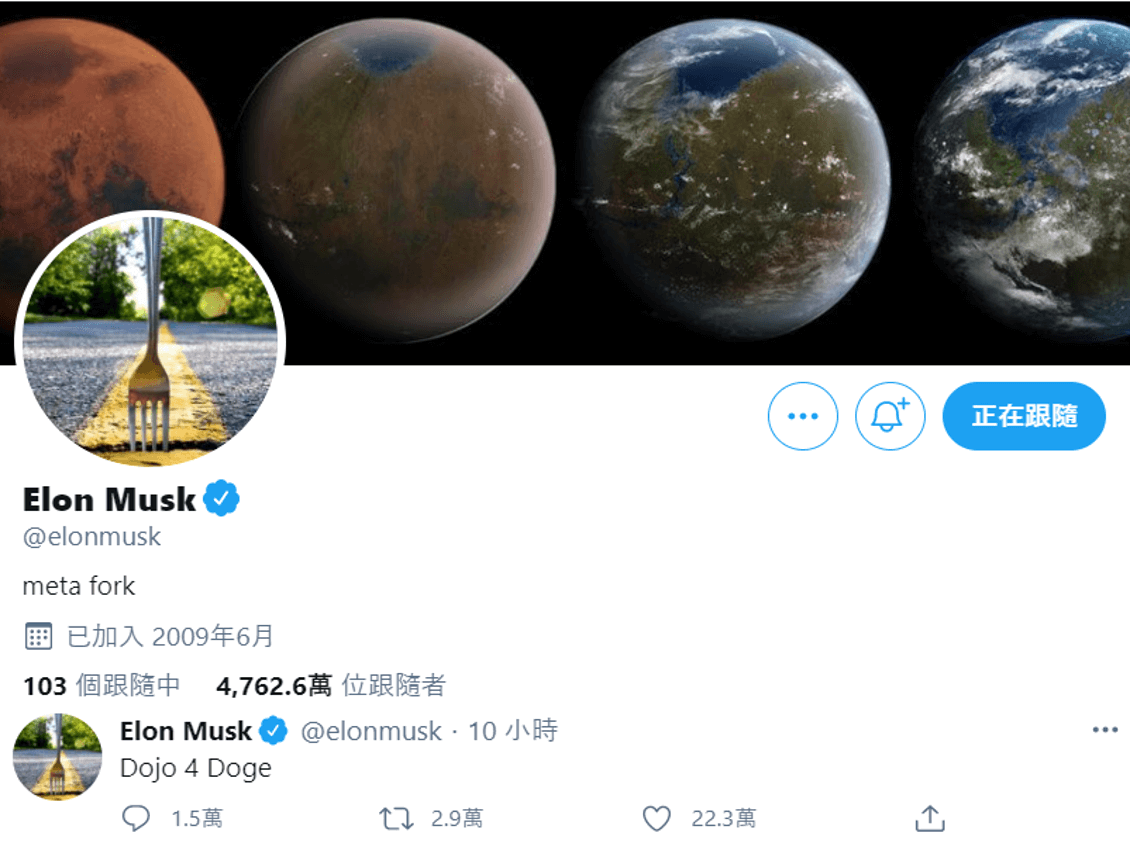Open the large fork profile picture

[150, 340]
